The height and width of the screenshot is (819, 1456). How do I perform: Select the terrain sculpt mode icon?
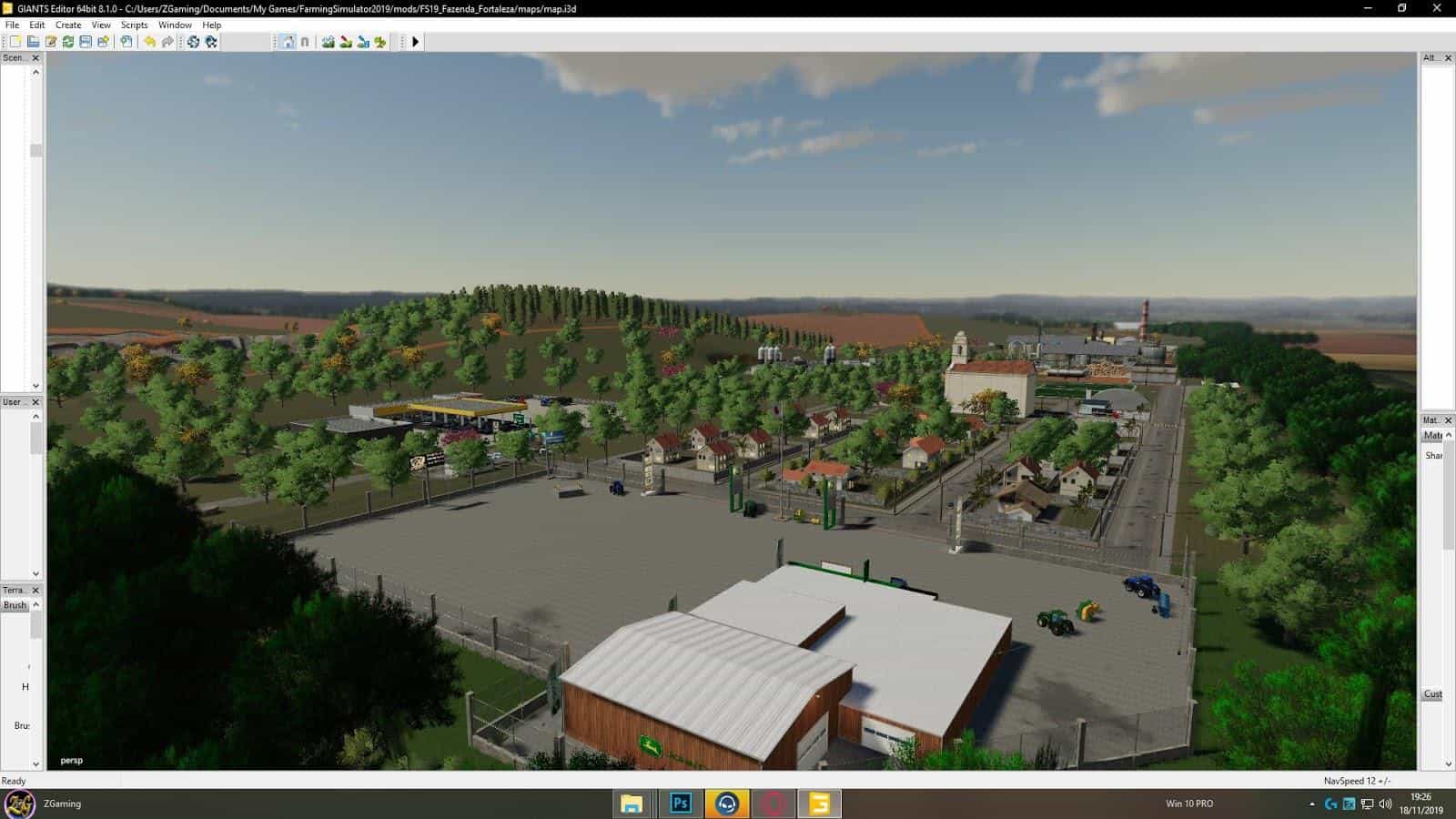329,42
